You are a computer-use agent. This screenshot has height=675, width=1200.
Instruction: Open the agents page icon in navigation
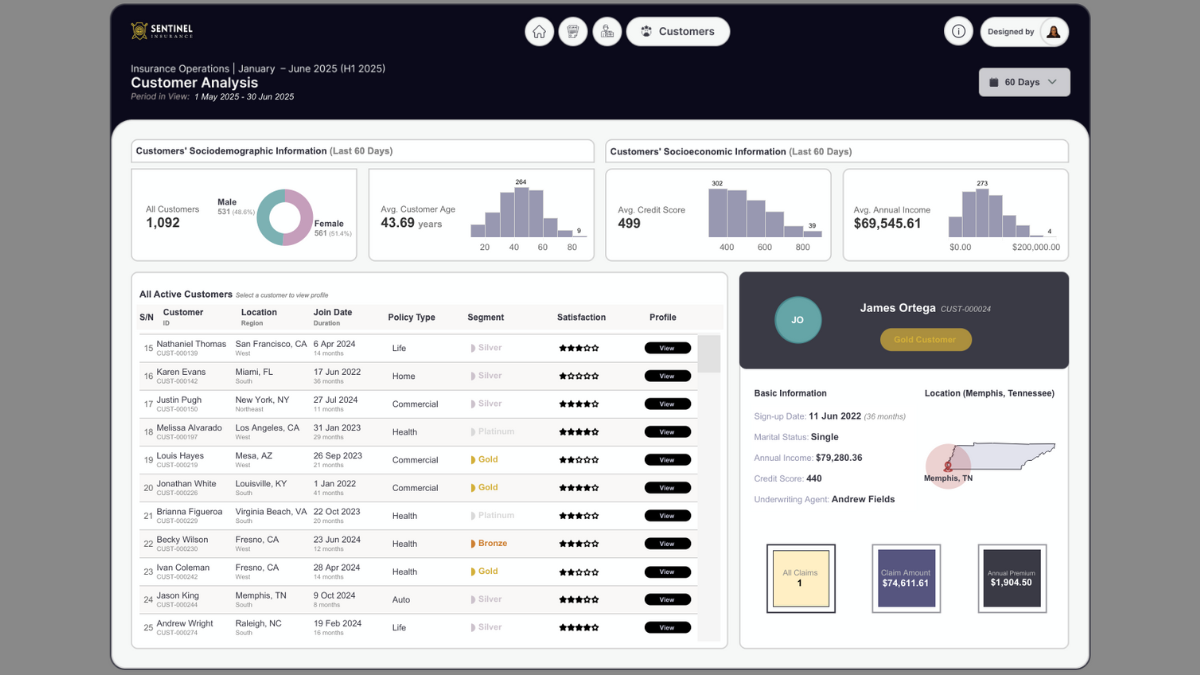[x=606, y=32]
